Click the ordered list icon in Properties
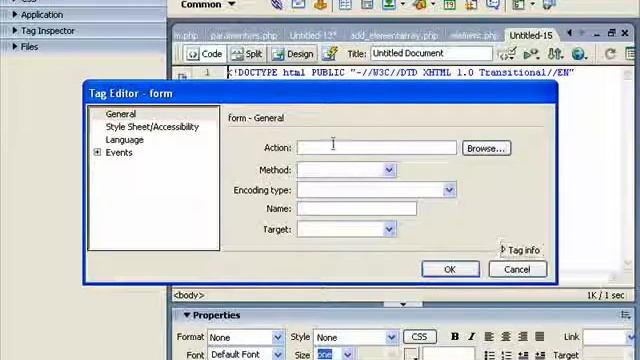 click(x=506, y=355)
